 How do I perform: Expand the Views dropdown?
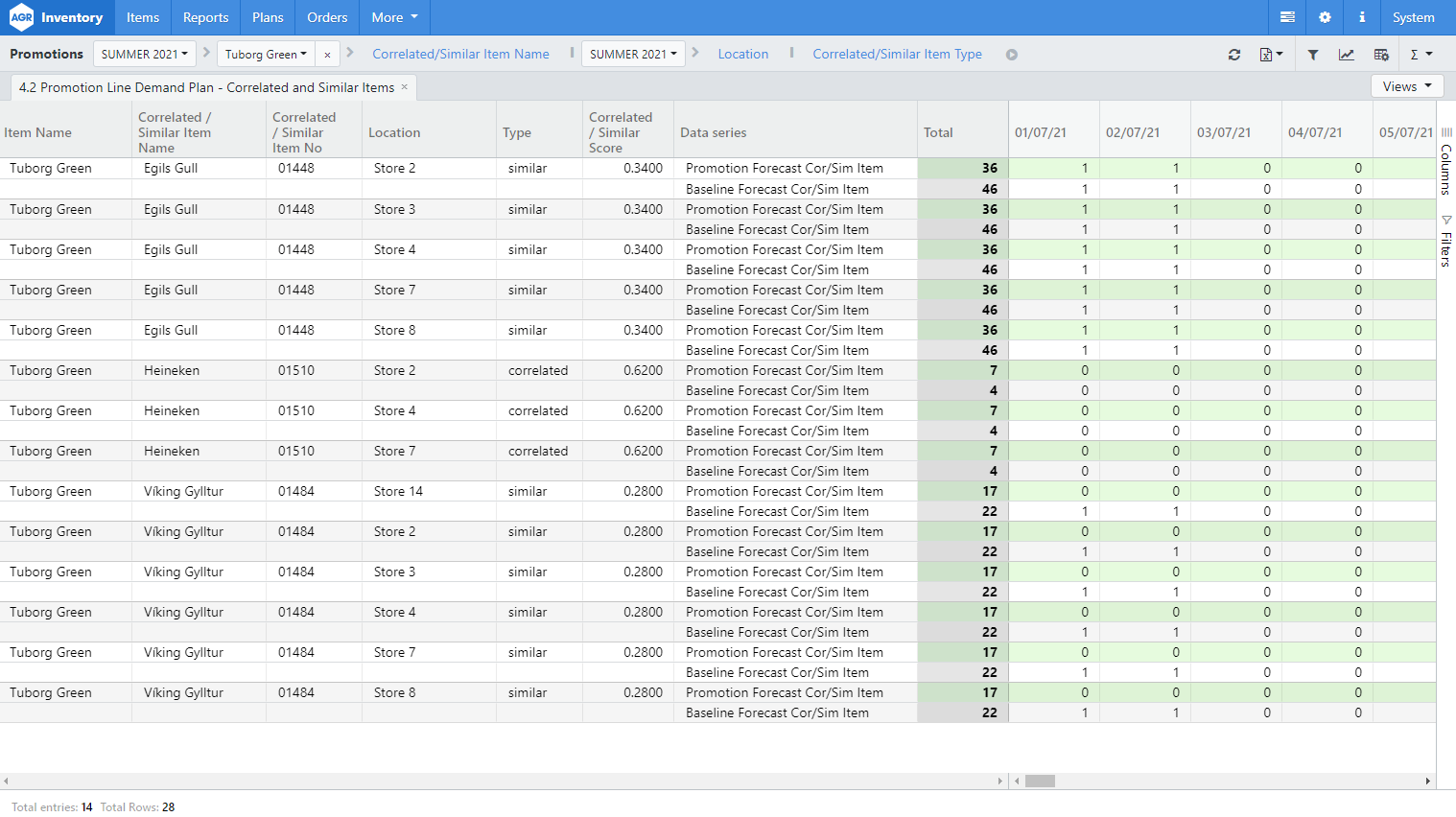click(1406, 85)
